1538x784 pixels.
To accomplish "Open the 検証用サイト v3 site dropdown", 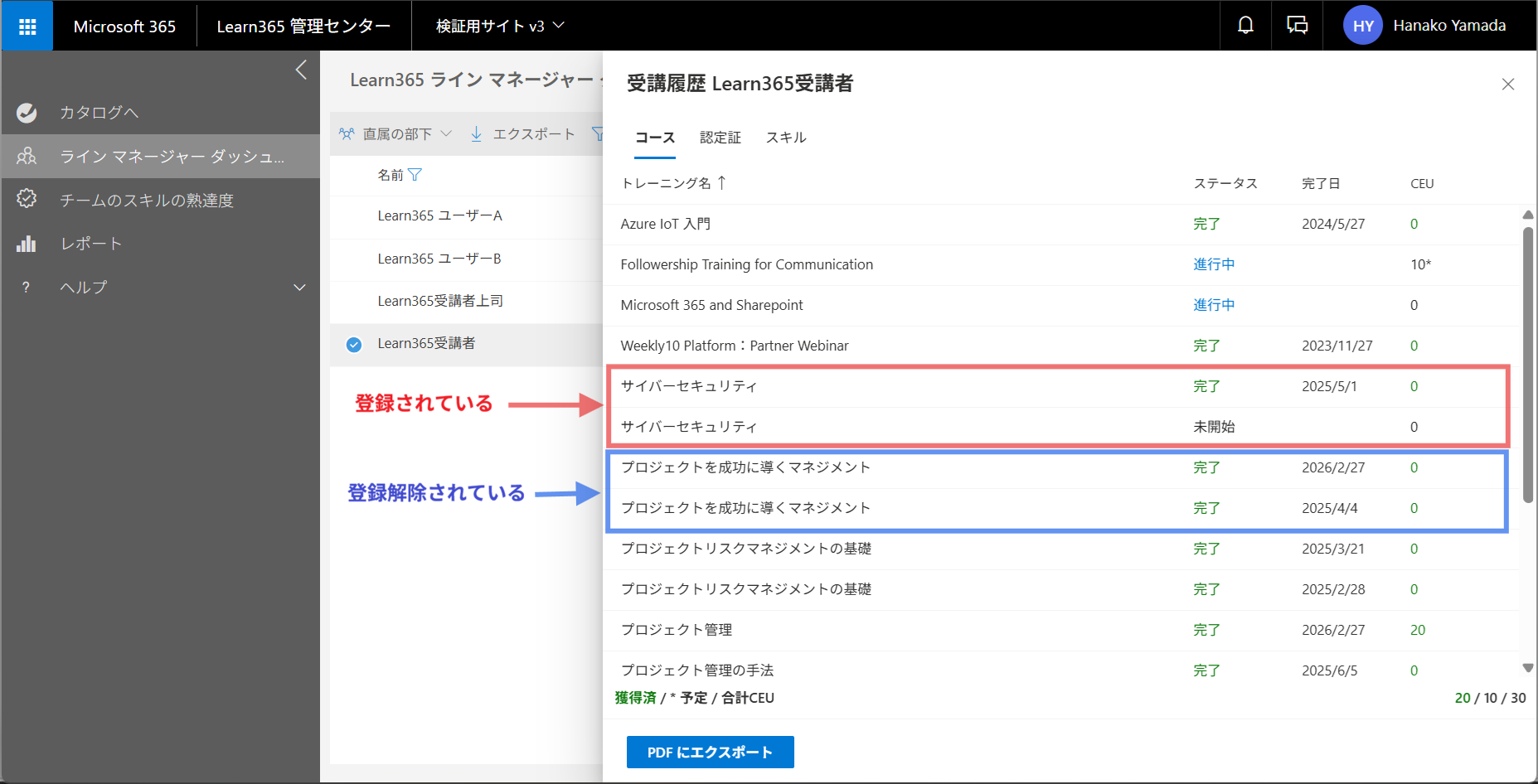I will 500,26.
